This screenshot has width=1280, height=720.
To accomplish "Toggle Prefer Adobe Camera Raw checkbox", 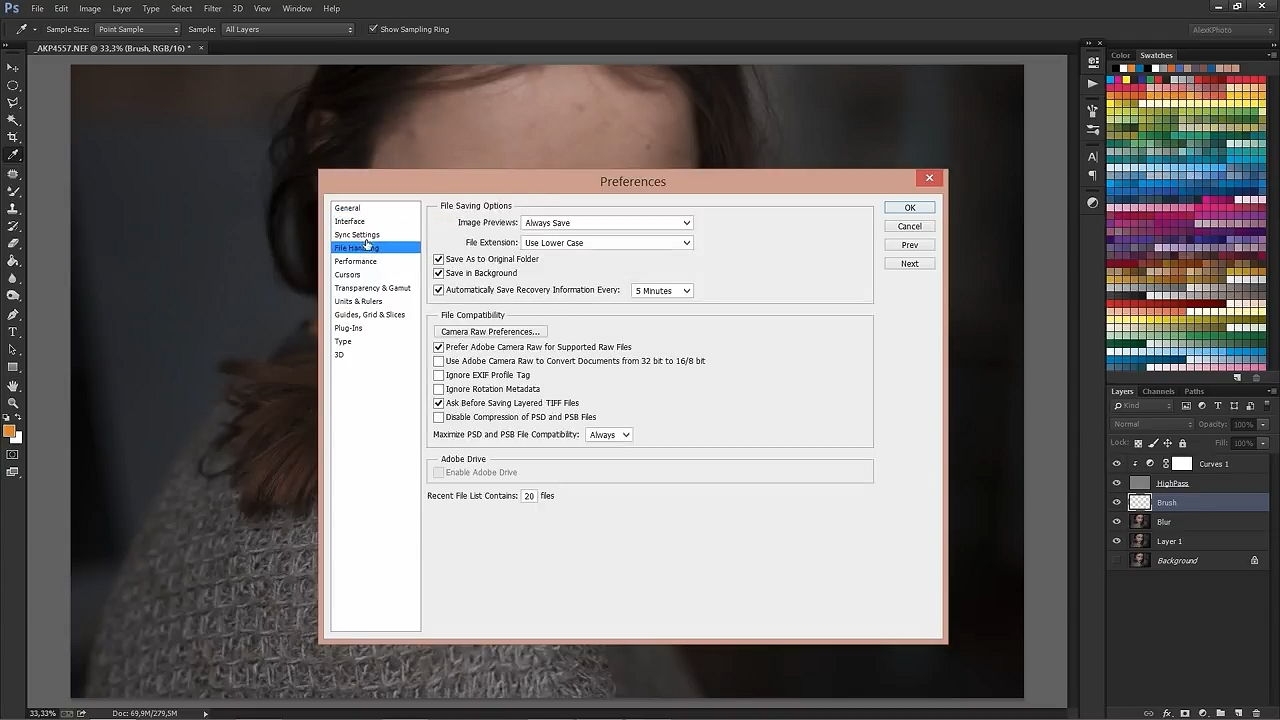I will point(438,347).
